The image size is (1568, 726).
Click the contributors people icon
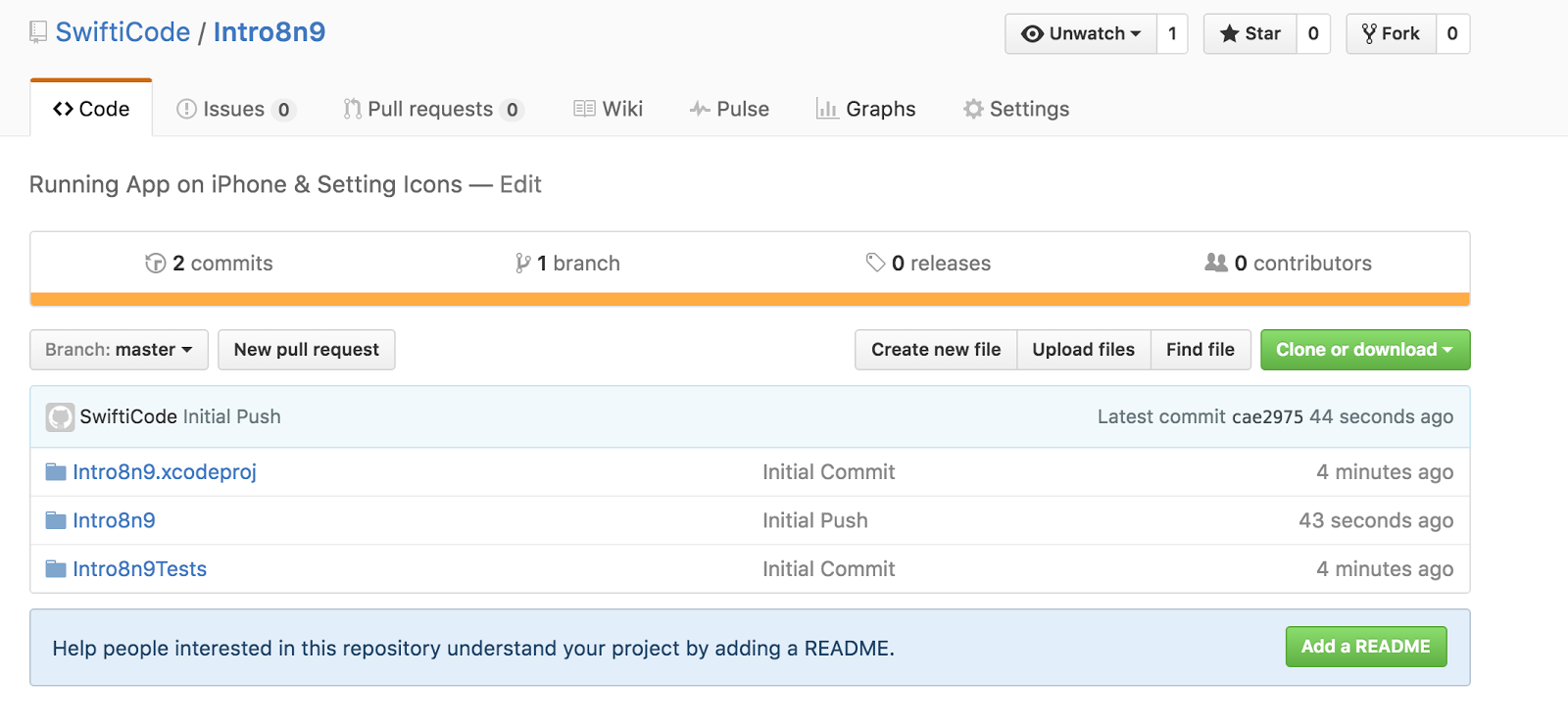tap(1216, 263)
